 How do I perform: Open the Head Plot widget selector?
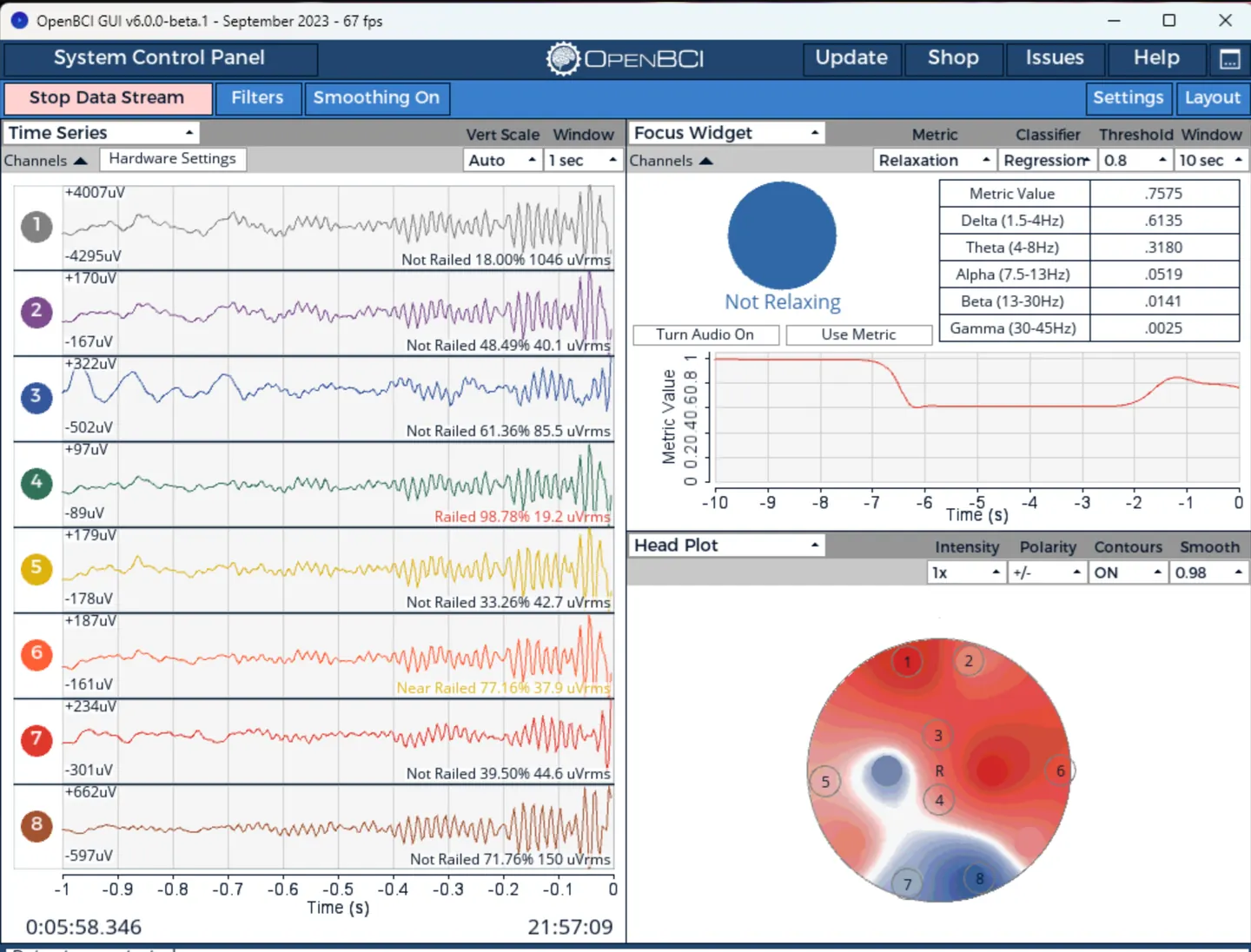(x=727, y=545)
